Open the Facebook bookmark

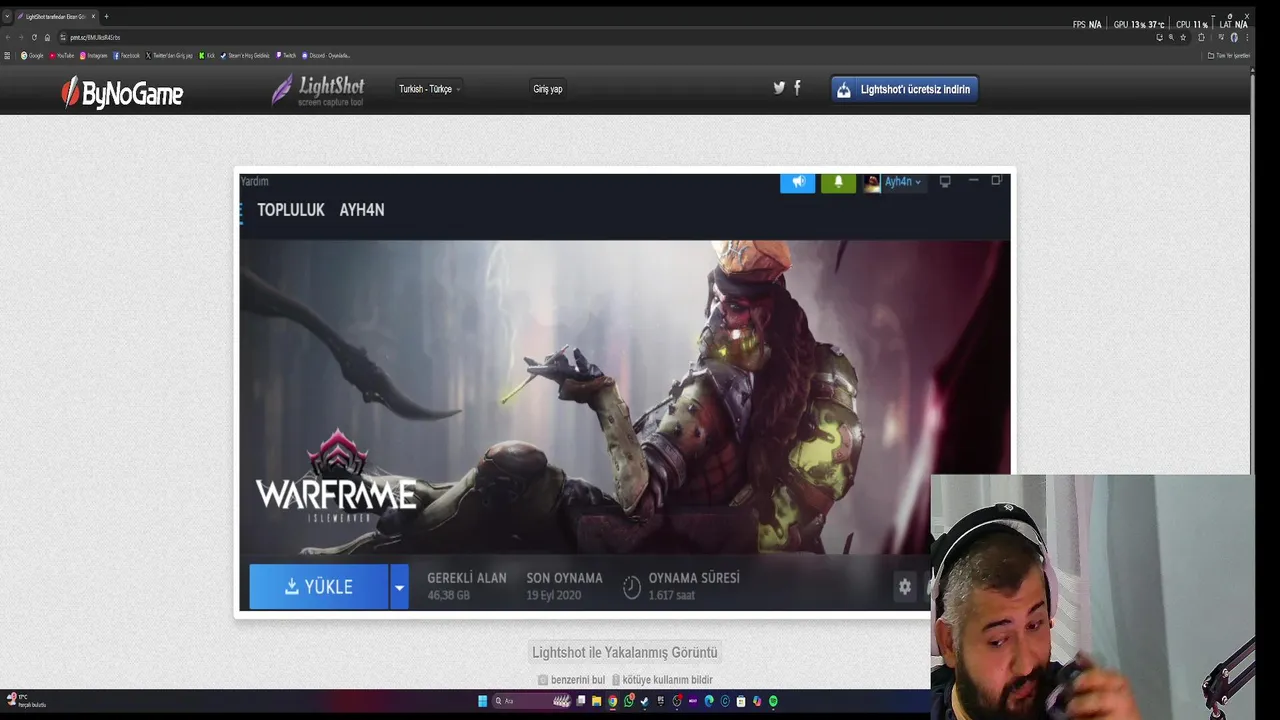[x=126, y=55]
